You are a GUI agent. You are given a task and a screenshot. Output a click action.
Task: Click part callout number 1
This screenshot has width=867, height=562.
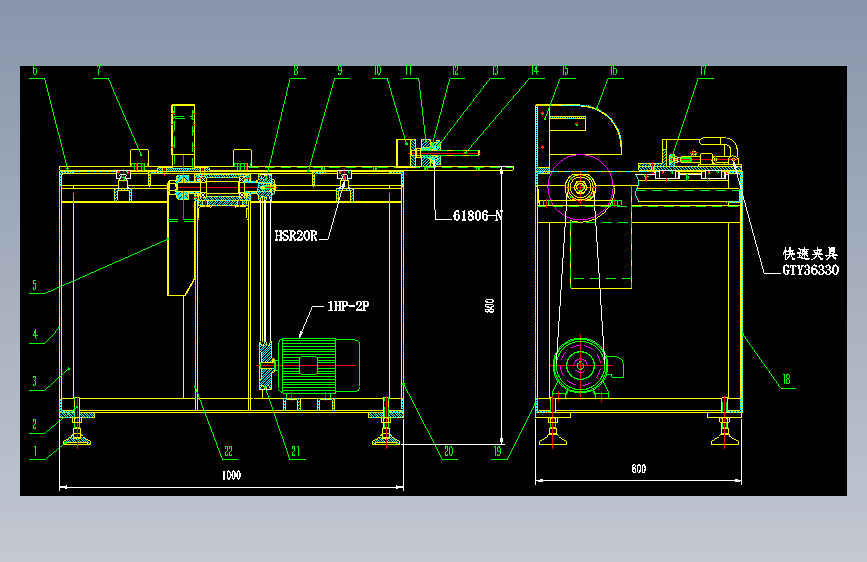point(35,451)
